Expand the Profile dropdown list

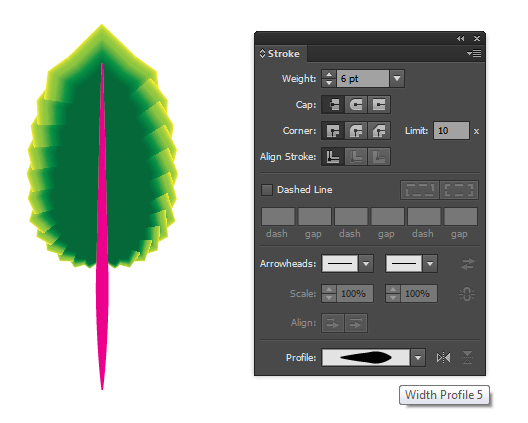pos(418,357)
